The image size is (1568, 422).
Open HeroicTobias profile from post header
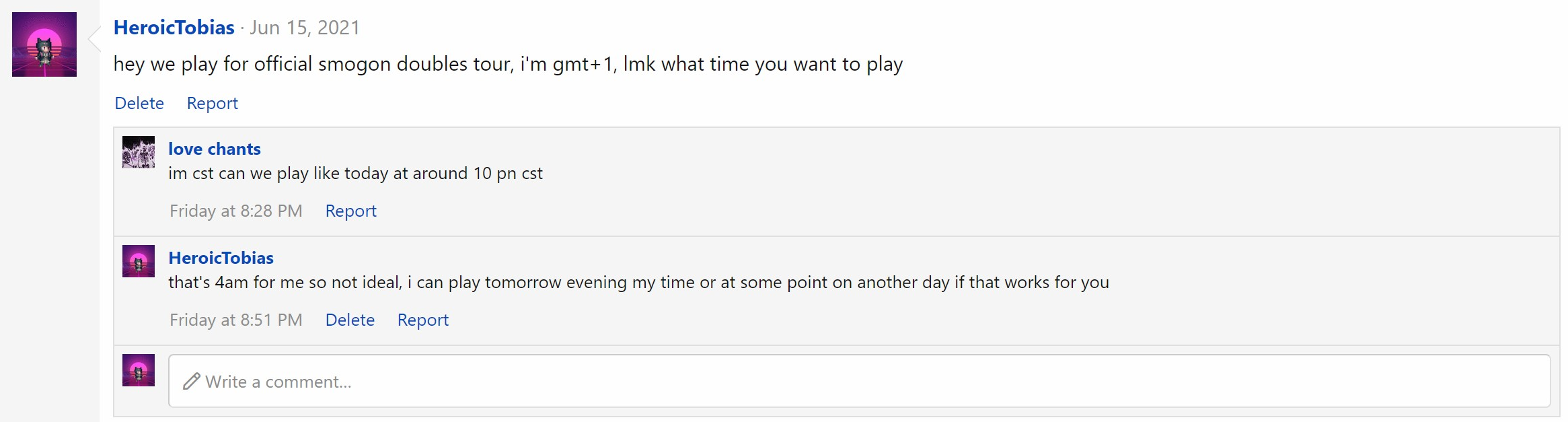coord(174,28)
